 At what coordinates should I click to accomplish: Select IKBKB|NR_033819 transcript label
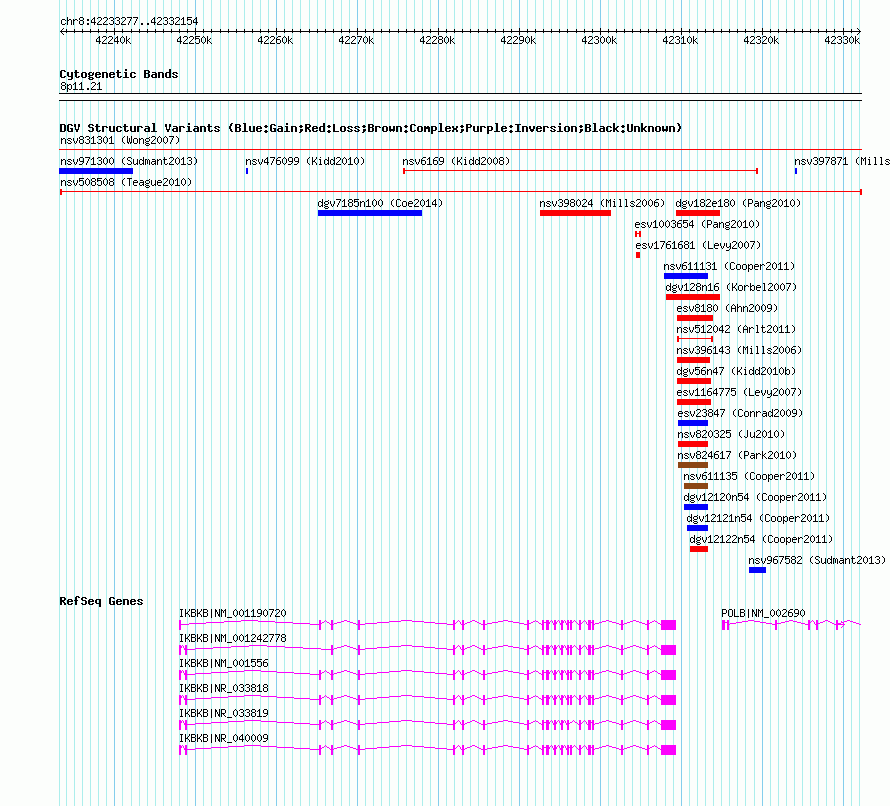pos(224,713)
